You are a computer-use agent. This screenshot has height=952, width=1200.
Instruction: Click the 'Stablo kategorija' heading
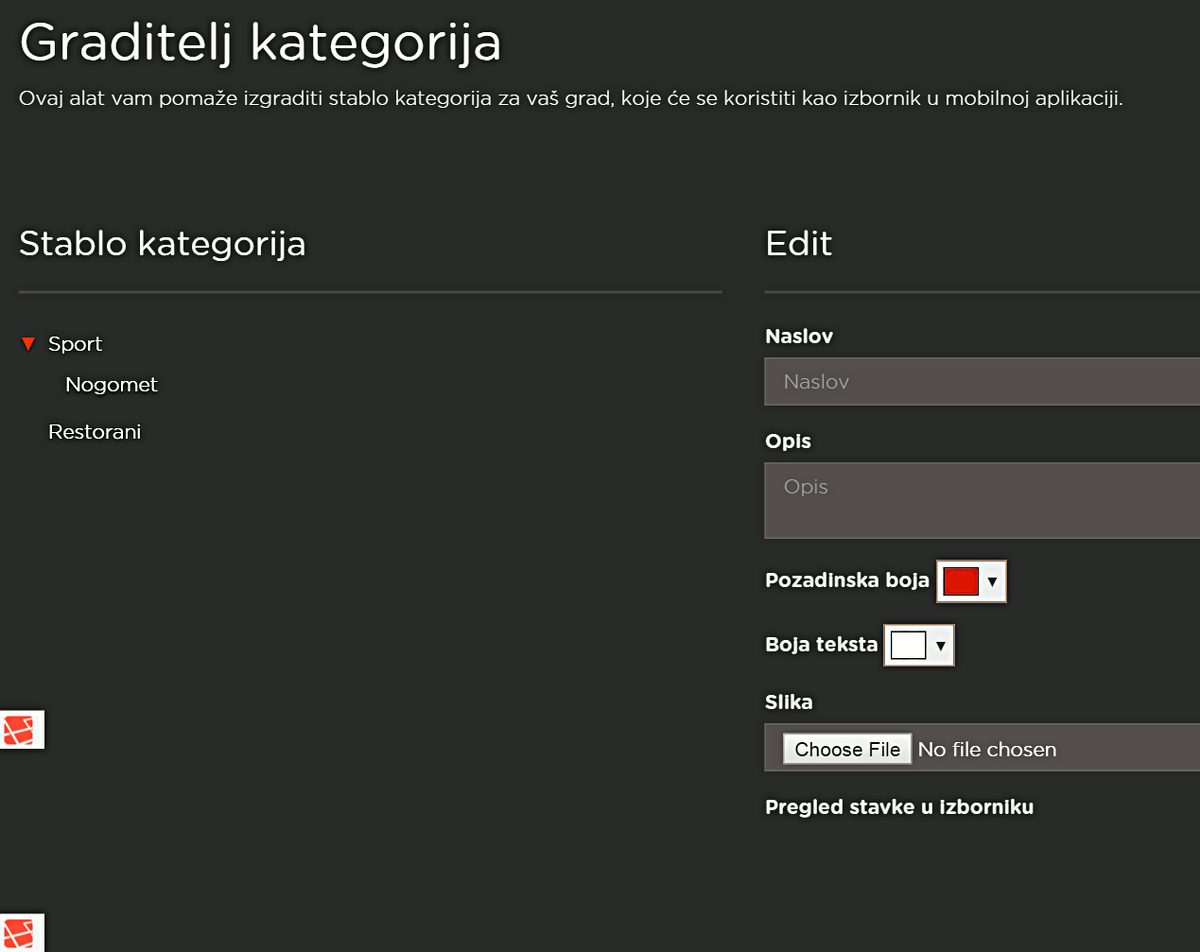point(162,243)
